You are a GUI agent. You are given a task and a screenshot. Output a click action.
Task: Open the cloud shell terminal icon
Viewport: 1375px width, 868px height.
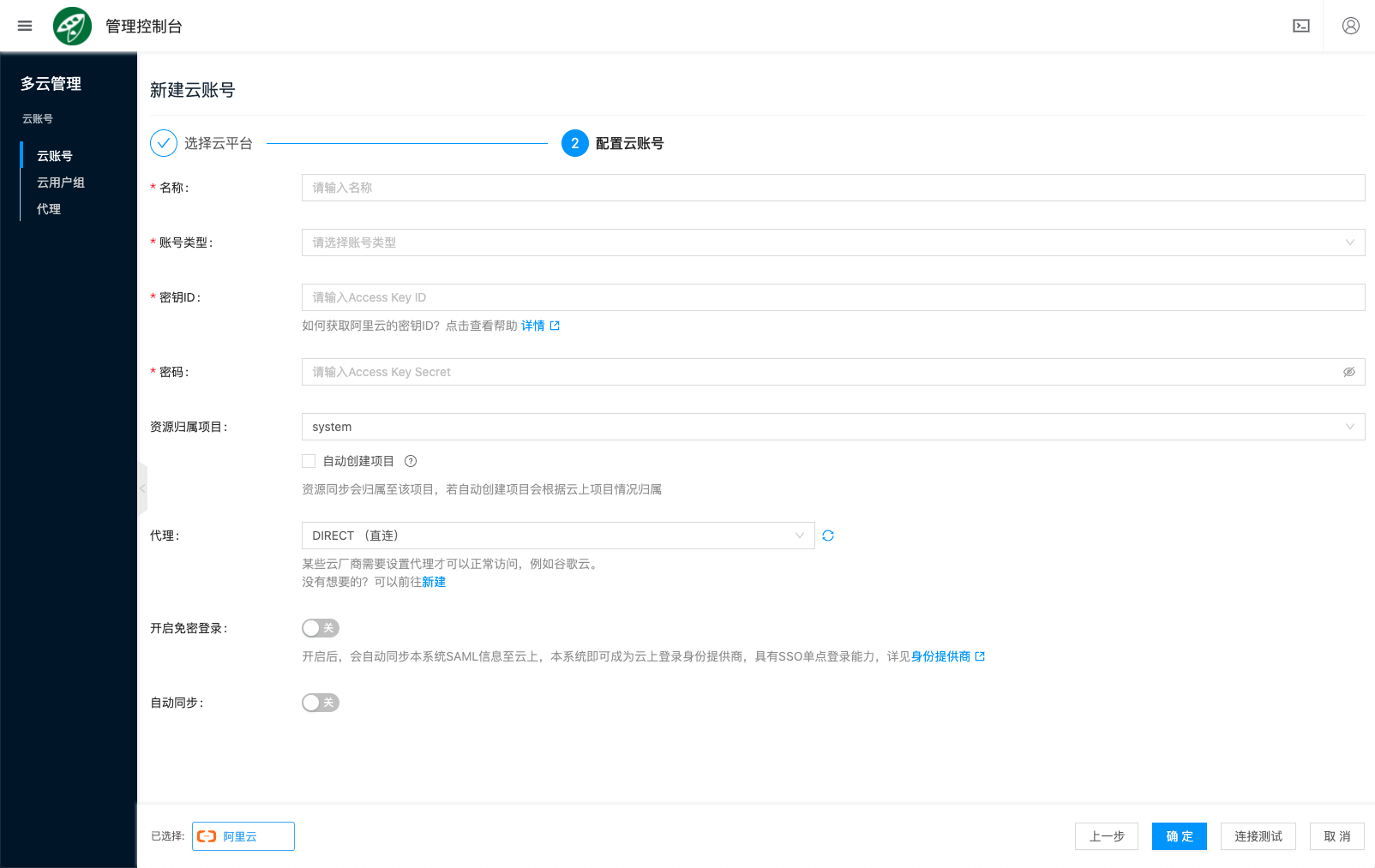pyautogui.click(x=1300, y=26)
